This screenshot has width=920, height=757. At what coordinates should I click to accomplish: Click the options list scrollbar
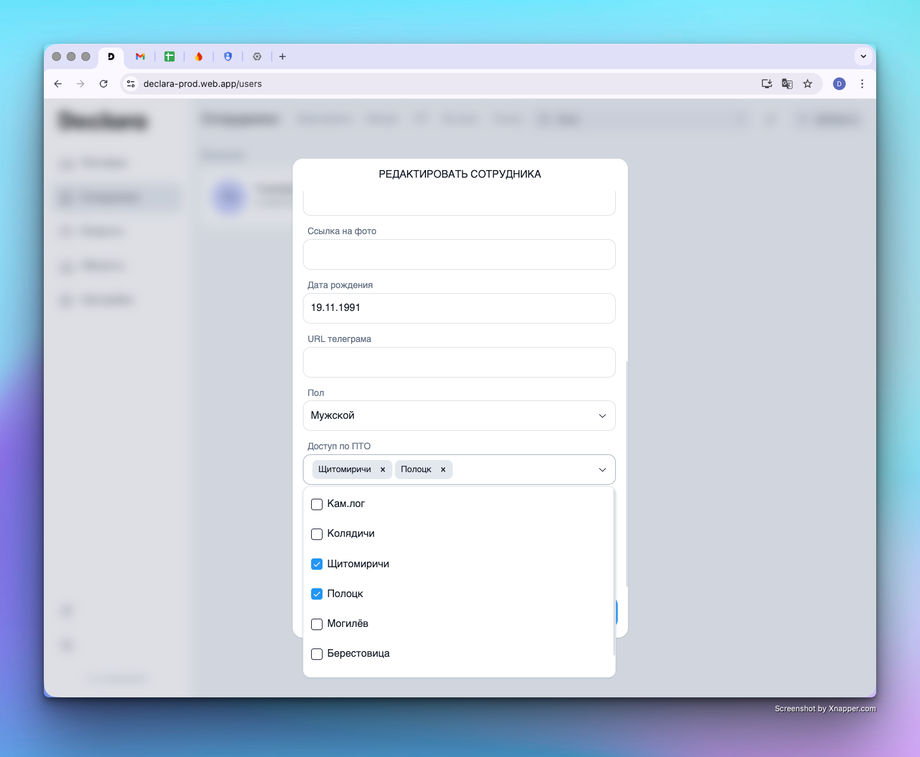coord(614,572)
